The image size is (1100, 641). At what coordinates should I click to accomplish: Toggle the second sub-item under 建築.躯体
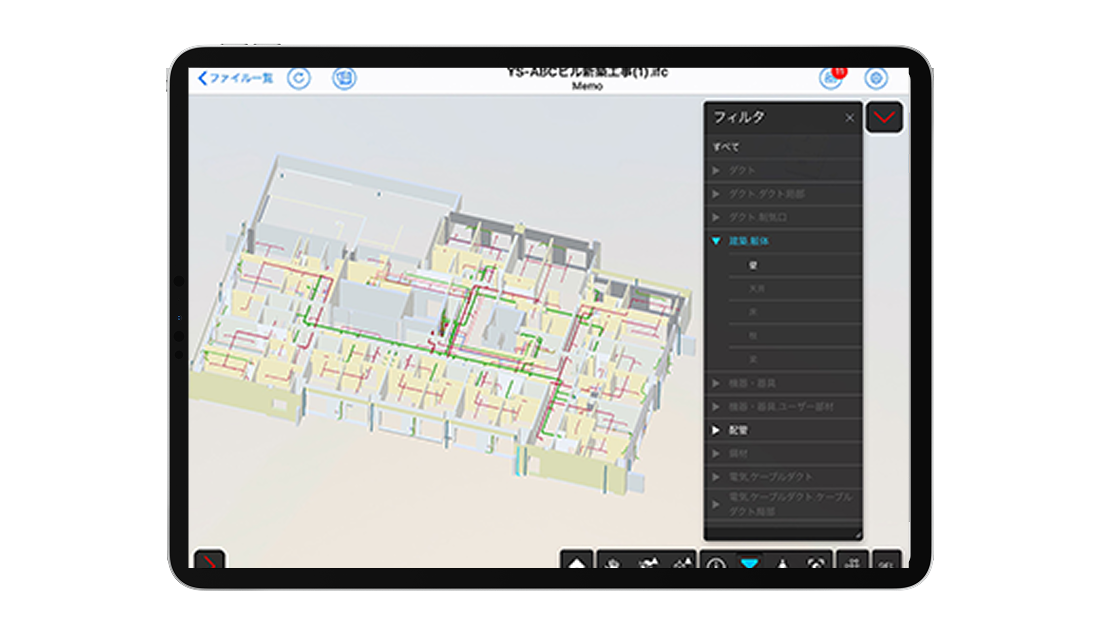pos(795,288)
